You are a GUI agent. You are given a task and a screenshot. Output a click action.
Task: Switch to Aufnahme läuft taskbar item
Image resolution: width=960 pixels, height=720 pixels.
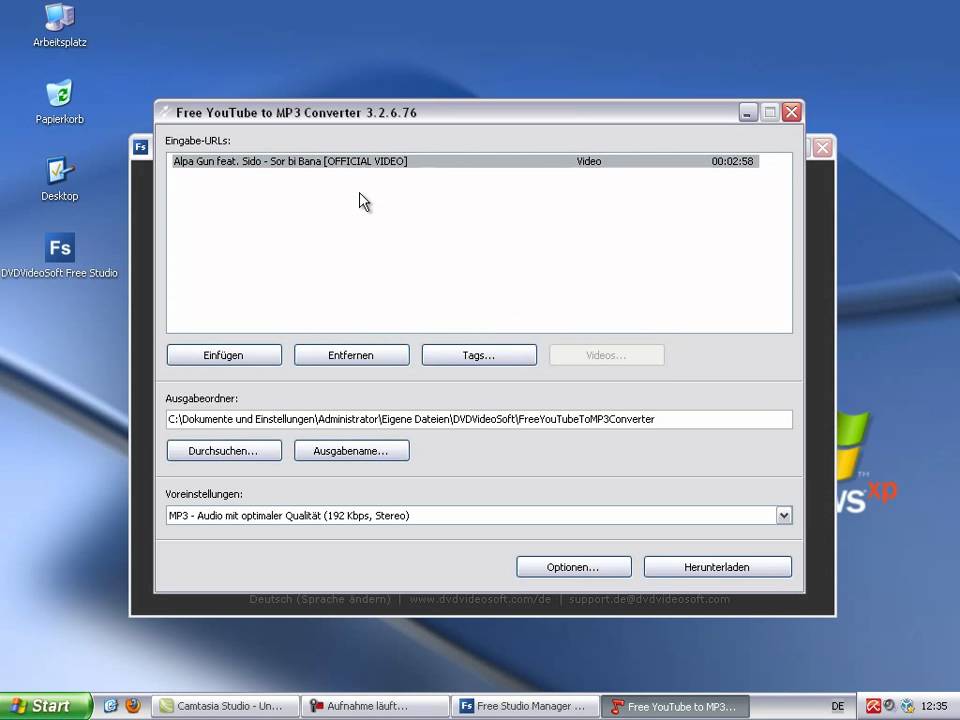375,706
